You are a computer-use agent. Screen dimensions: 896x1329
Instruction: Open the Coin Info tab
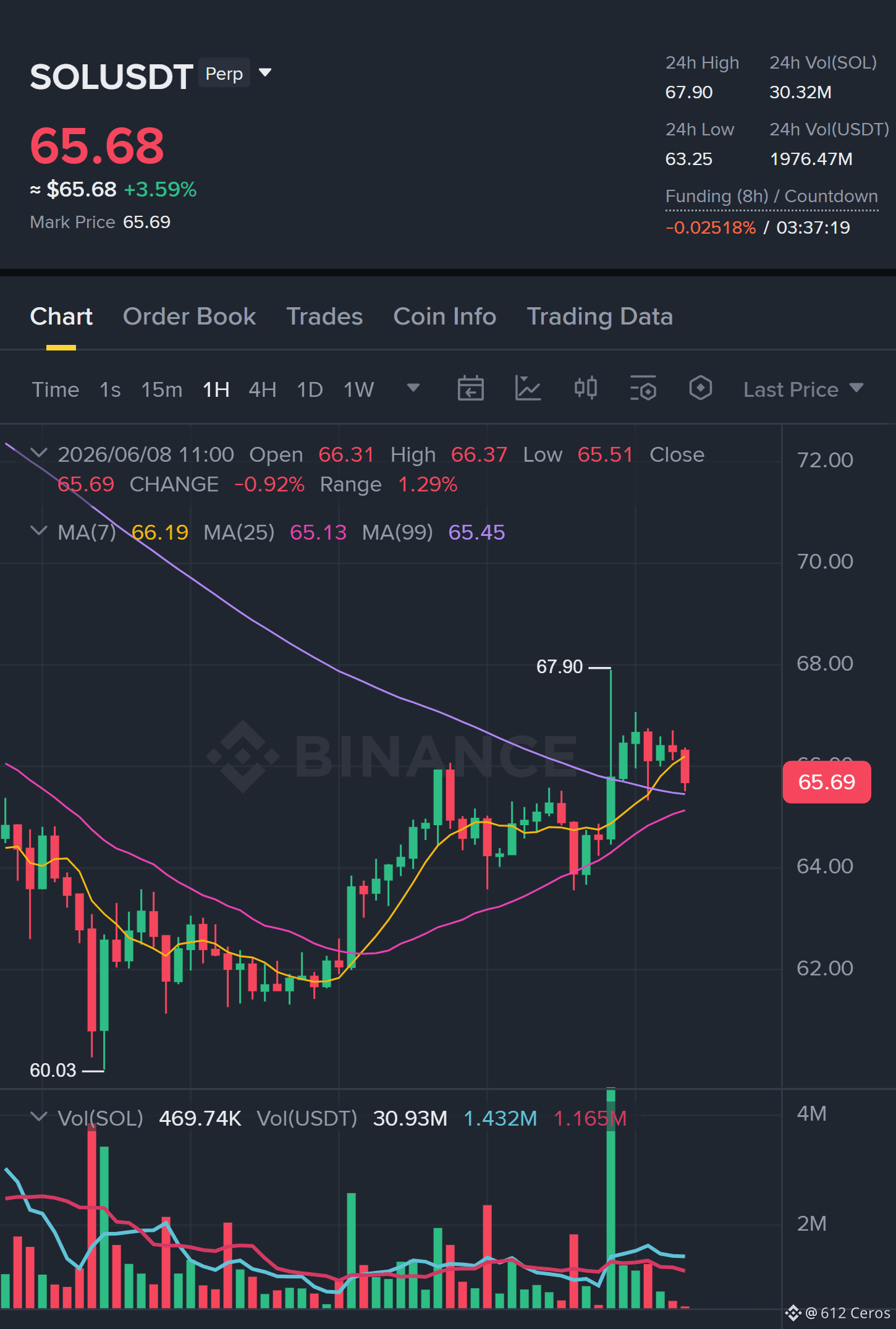[445, 316]
